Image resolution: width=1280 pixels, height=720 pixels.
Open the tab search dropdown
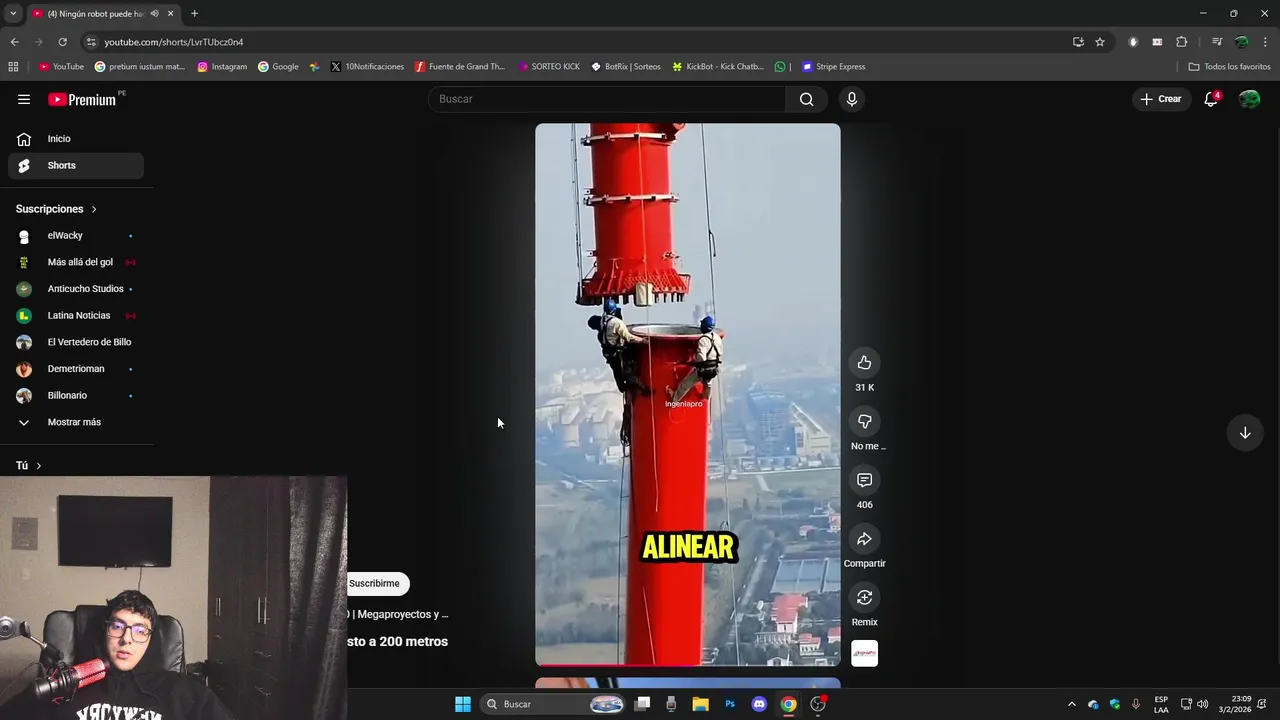click(x=13, y=14)
